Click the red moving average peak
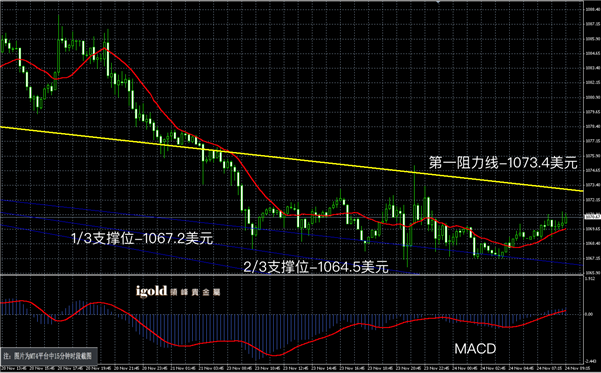Viewport: 601px width, 373px height. [x=104, y=49]
